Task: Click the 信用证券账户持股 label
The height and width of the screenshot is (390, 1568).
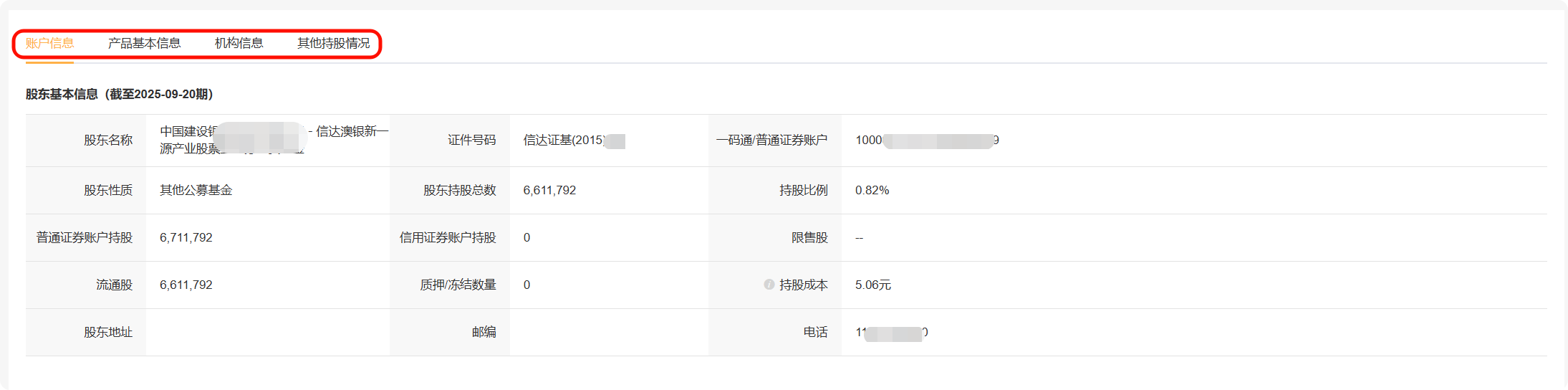Action: pos(448,237)
